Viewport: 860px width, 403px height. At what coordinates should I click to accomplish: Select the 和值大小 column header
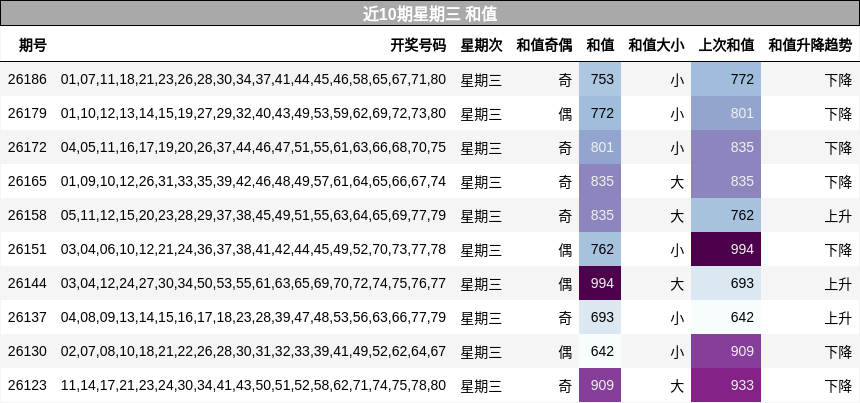pos(656,45)
